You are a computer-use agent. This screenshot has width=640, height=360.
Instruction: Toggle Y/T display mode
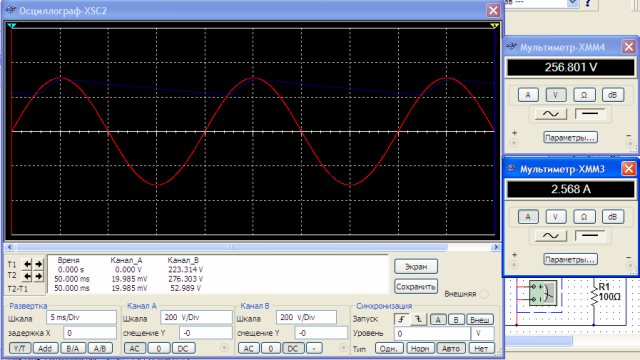19,349
